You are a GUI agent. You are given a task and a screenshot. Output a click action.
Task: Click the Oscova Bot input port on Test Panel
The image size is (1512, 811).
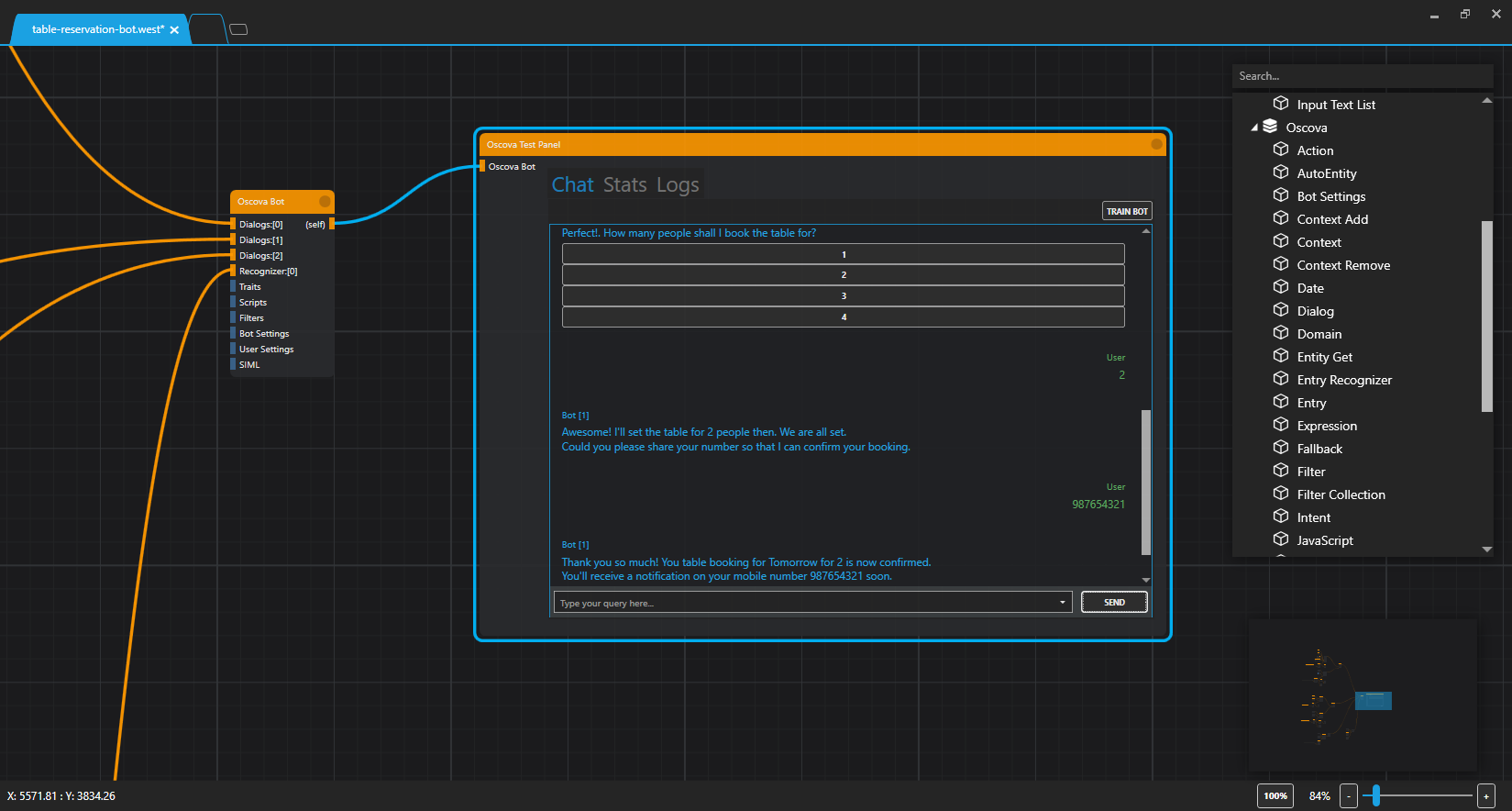482,166
